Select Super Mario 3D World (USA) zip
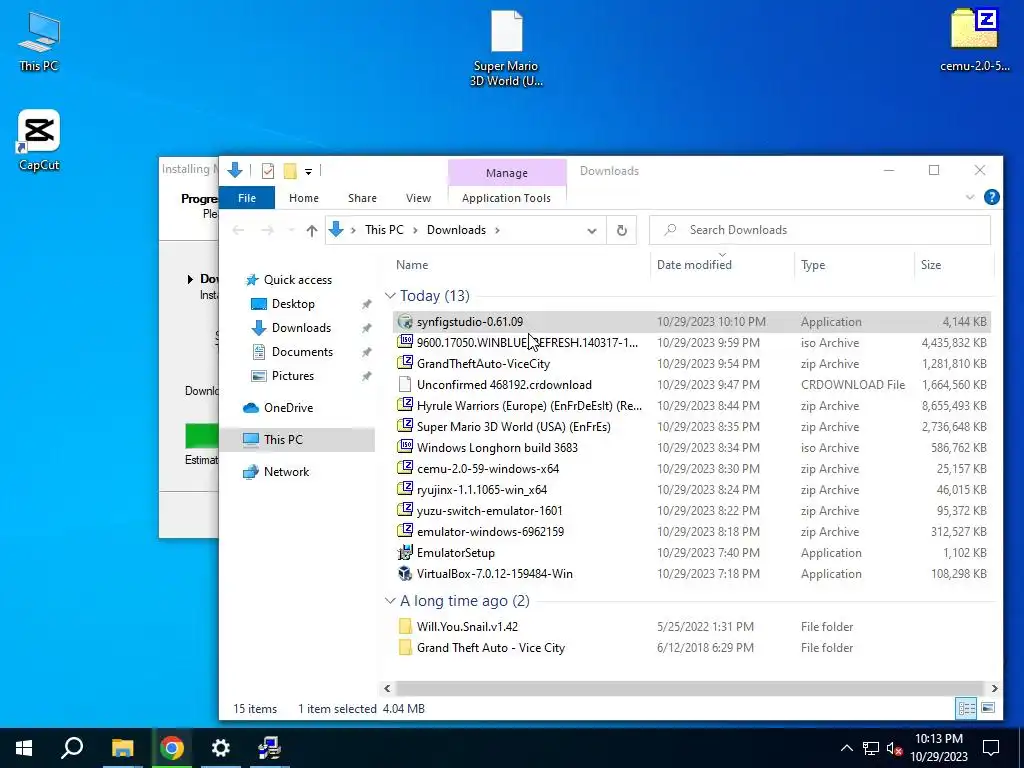The height and width of the screenshot is (768, 1024). (692, 426)
